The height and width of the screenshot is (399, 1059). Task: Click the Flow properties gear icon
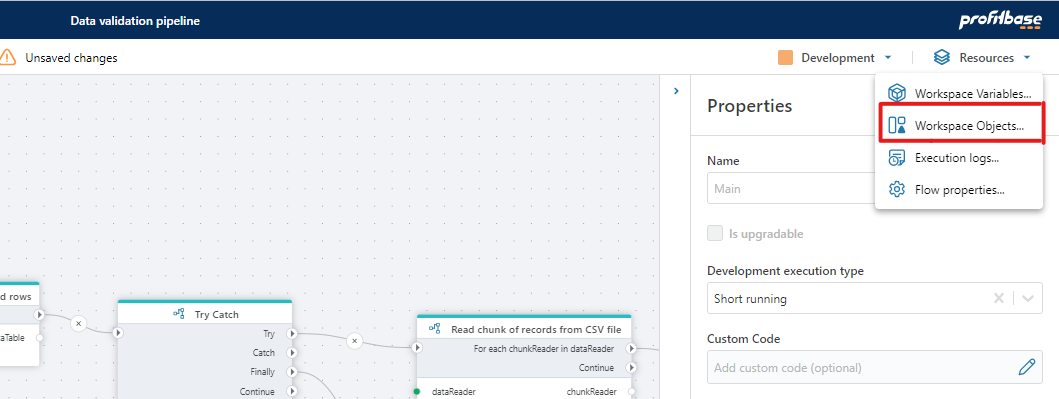pos(896,190)
